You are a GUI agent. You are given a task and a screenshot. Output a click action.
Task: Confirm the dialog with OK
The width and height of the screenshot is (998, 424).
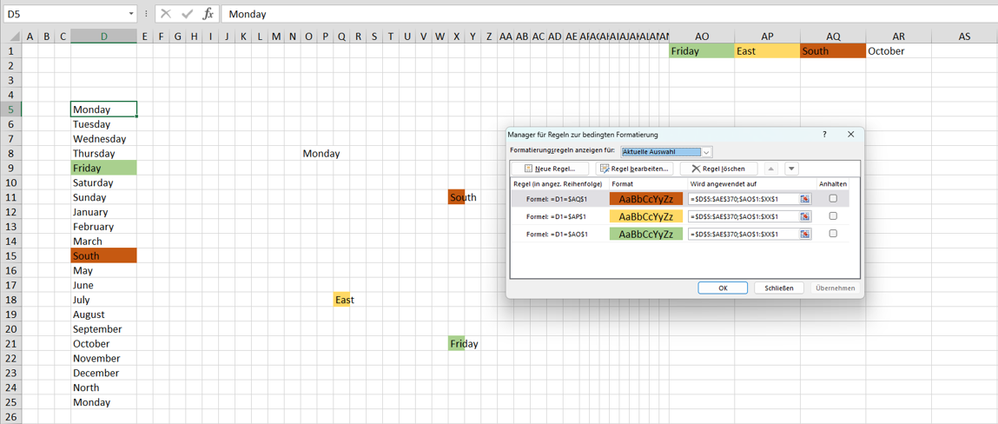(722, 288)
